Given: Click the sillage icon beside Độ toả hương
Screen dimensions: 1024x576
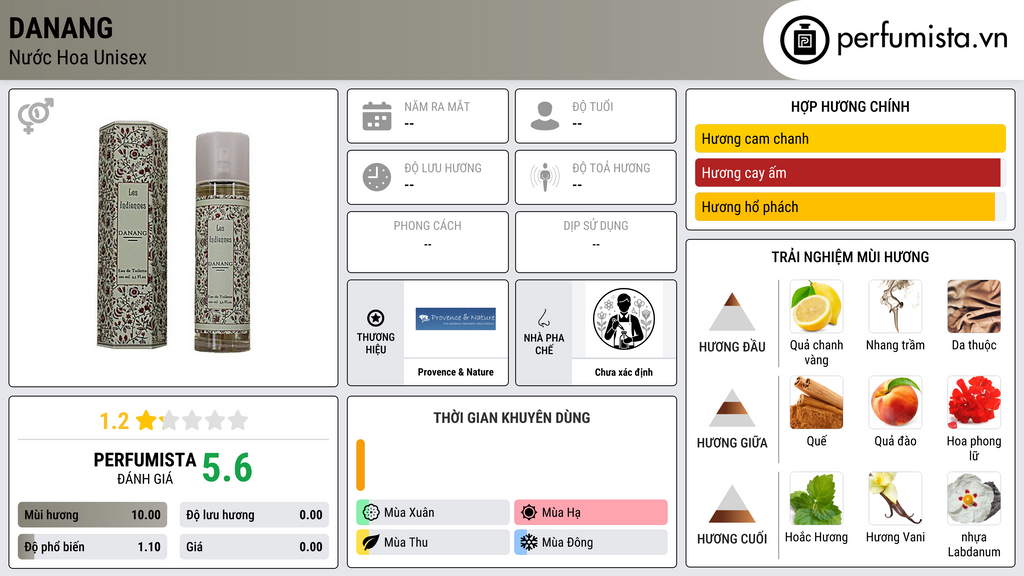Looking at the screenshot, I should click(x=545, y=177).
